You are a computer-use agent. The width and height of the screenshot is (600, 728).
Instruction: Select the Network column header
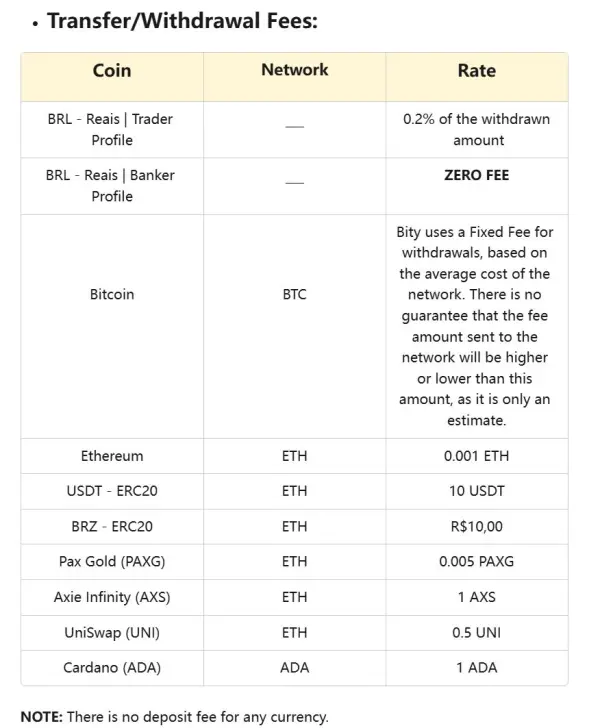point(294,70)
